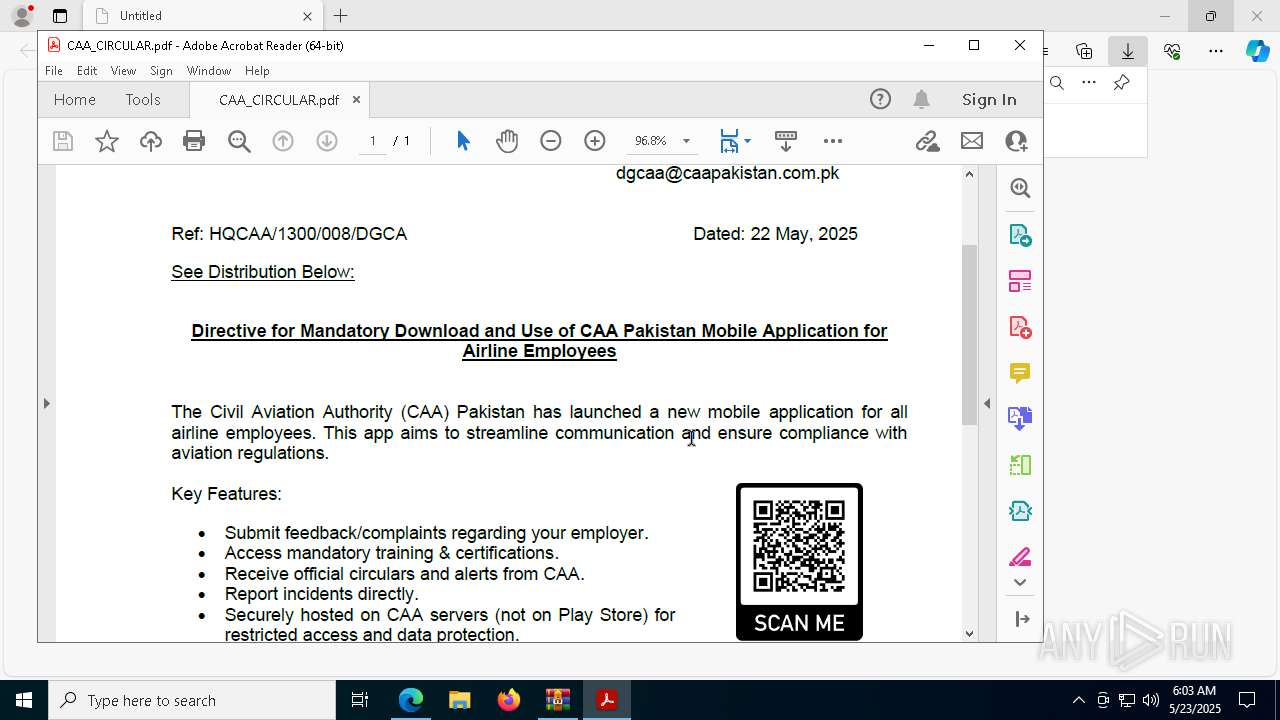Viewport: 1280px width, 720px height.
Task: Open Acrobat help question mark icon
Action: (x=880, y=99)
